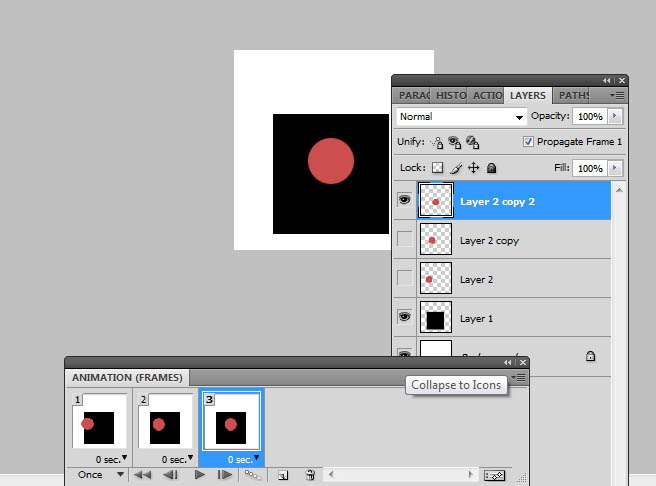Switch to the History tab
Viewport: 656px width, 486px height.
[x=450, y=96]
